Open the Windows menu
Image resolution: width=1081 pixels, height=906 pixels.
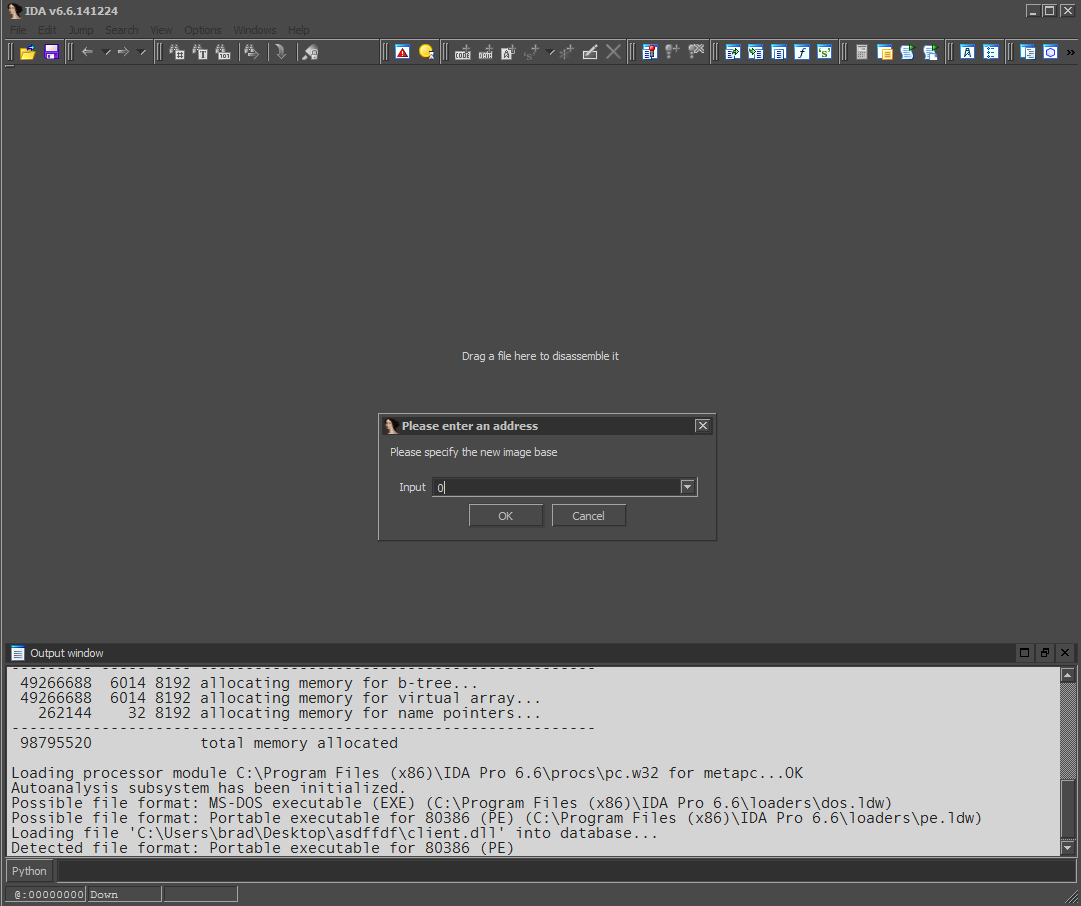[254, 30]
